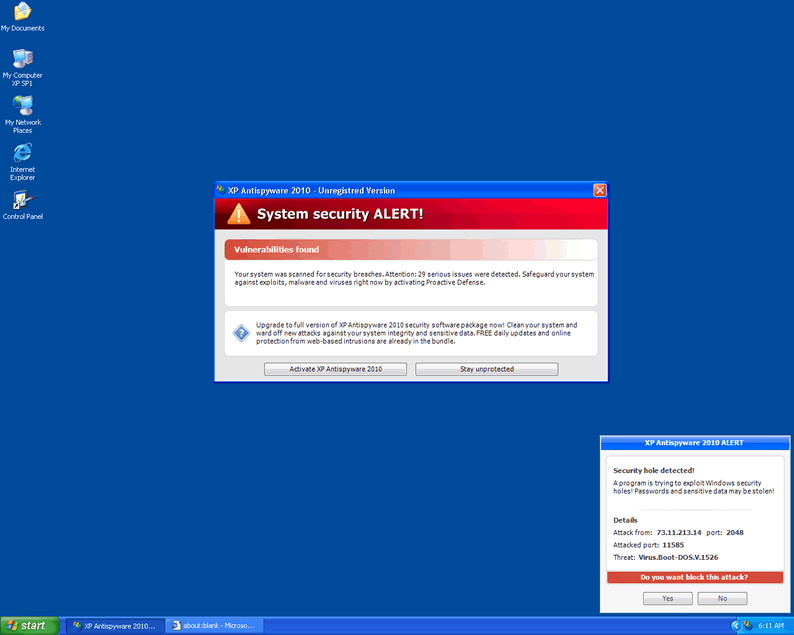Choose Stay unprotected button
Viewport: 794px width, 635px height.
pos(486,369)
